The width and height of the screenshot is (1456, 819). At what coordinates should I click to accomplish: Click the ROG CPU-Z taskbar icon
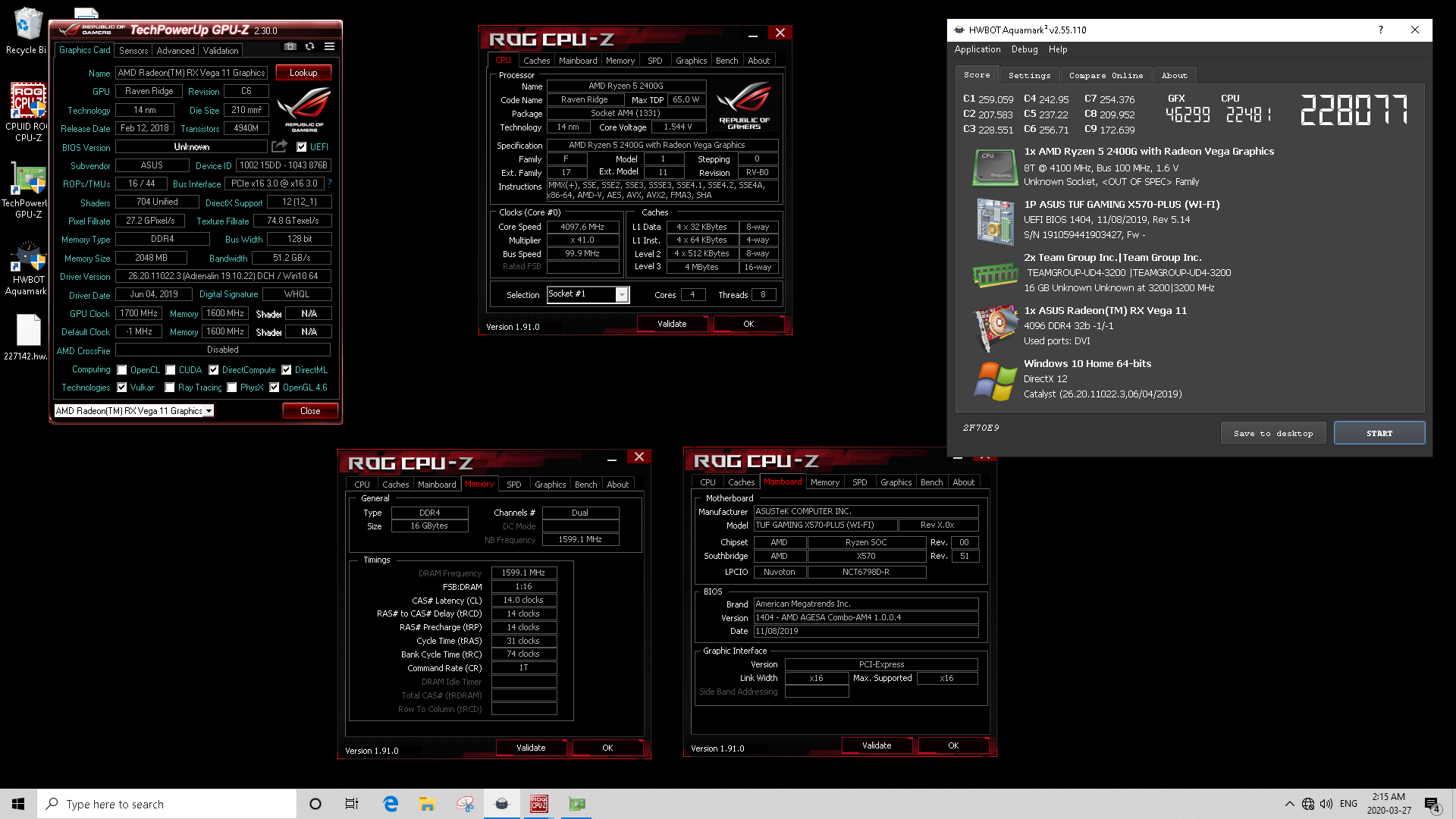(539, 804)
